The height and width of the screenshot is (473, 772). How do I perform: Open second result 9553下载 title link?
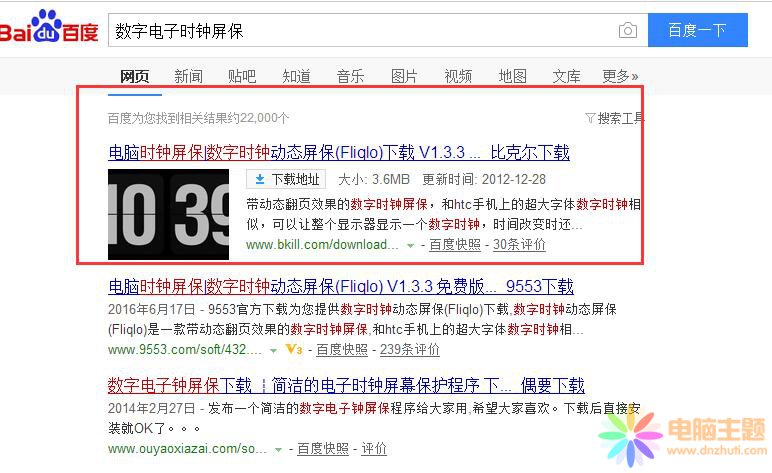point(341,286)
